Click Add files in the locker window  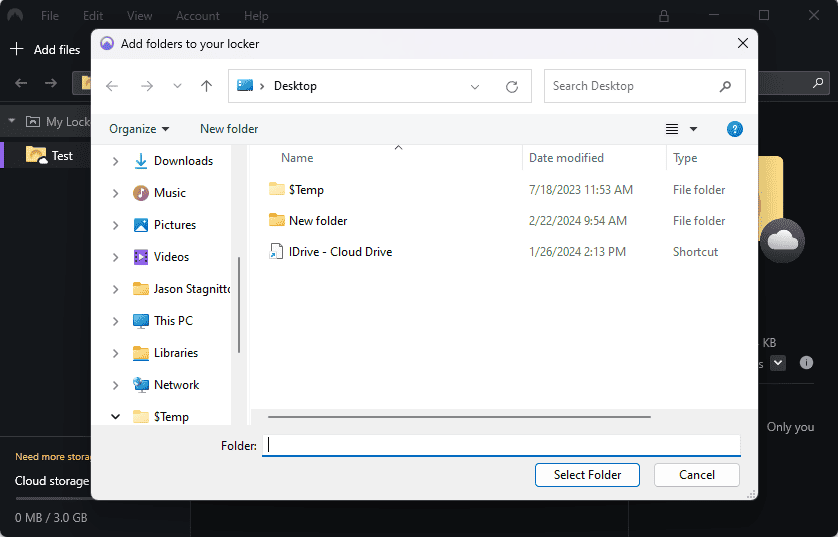45,50
